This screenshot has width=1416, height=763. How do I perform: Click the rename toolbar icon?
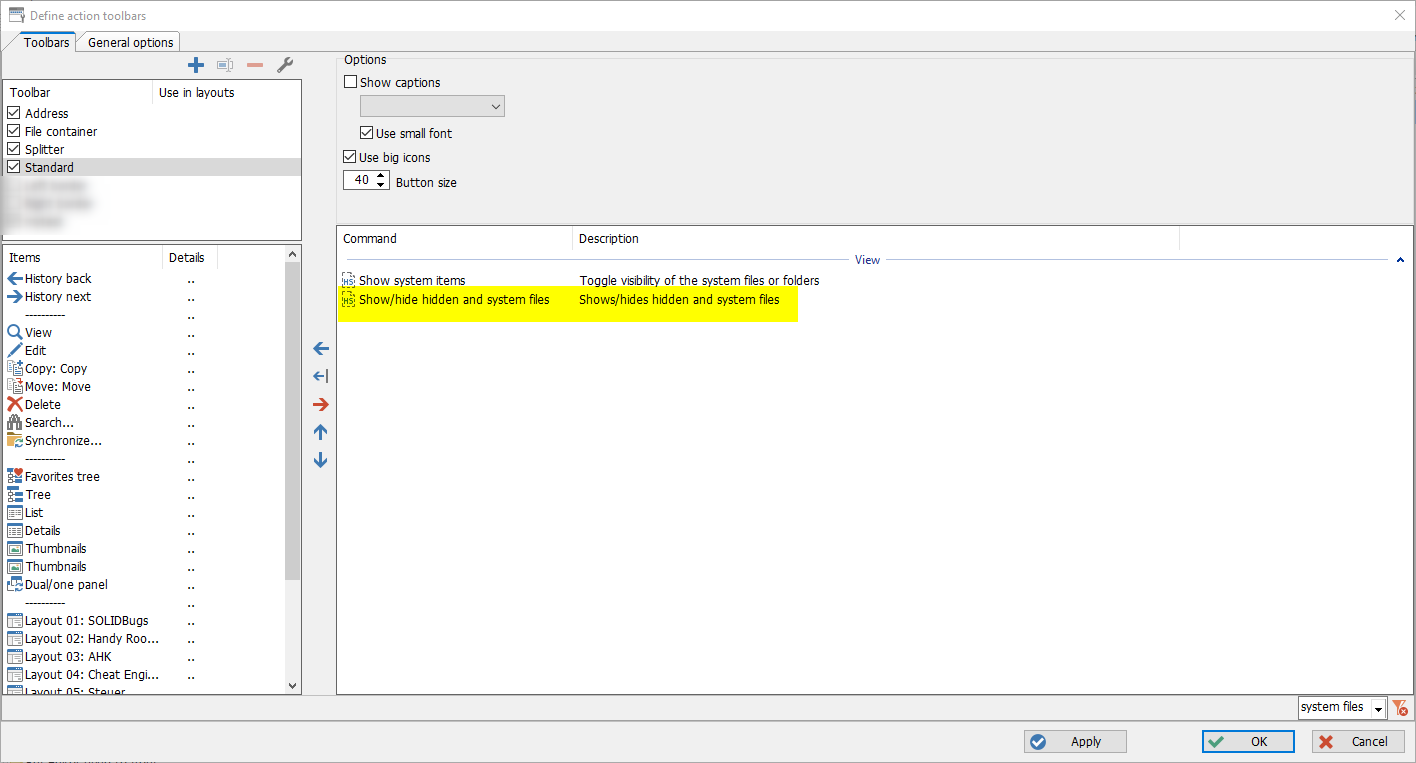(x=225, y=65)
